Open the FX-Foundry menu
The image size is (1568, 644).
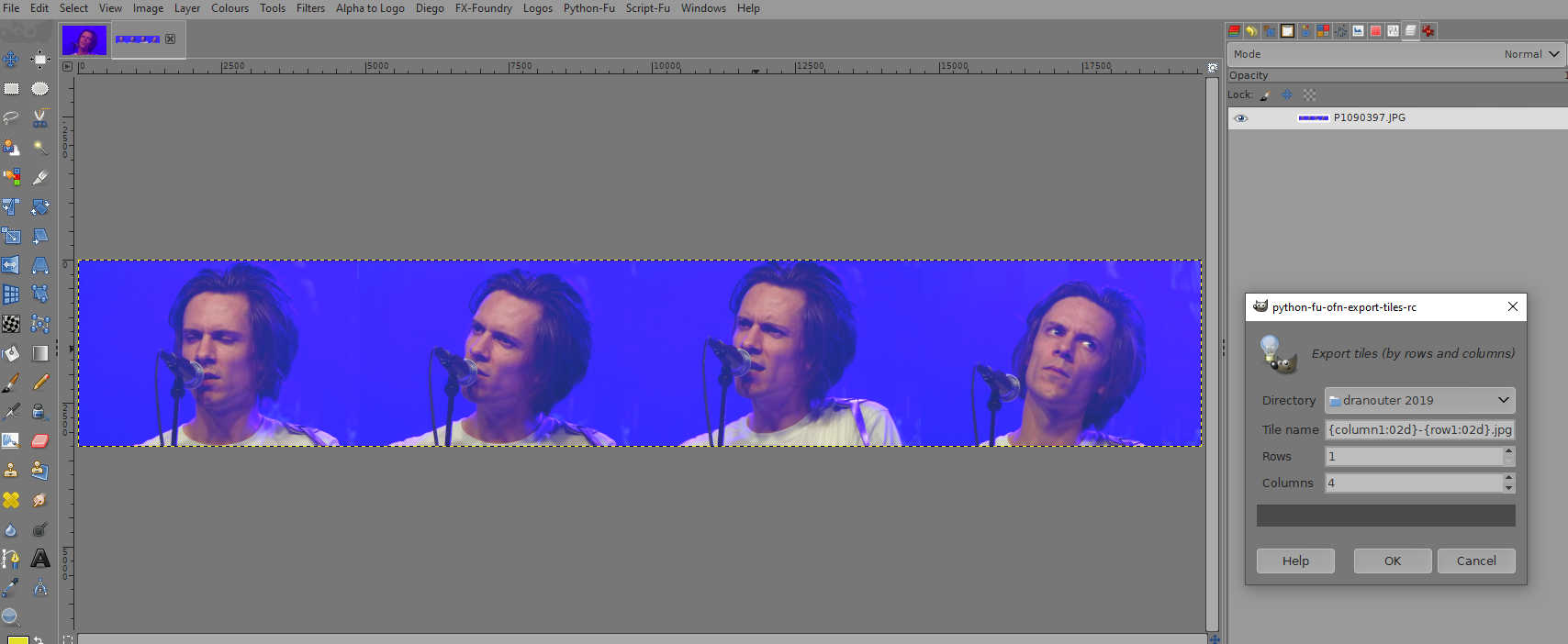[x=484, y=8]
